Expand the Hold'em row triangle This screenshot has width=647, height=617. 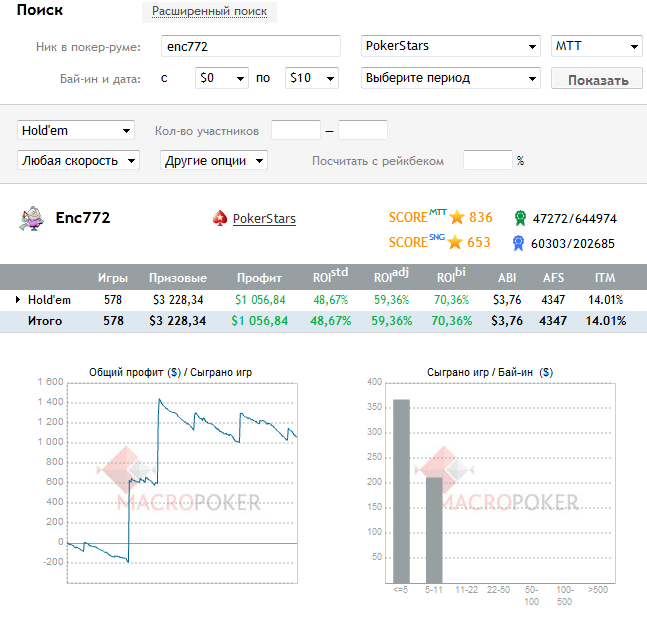(18, 300)
